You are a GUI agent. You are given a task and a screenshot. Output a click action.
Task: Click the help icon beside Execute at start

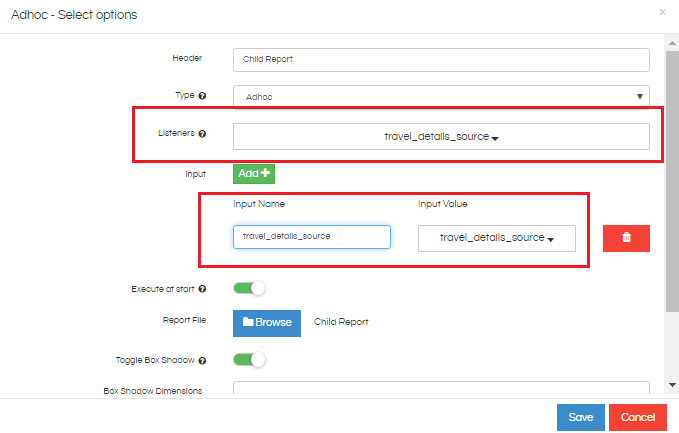tap(202, 289)
